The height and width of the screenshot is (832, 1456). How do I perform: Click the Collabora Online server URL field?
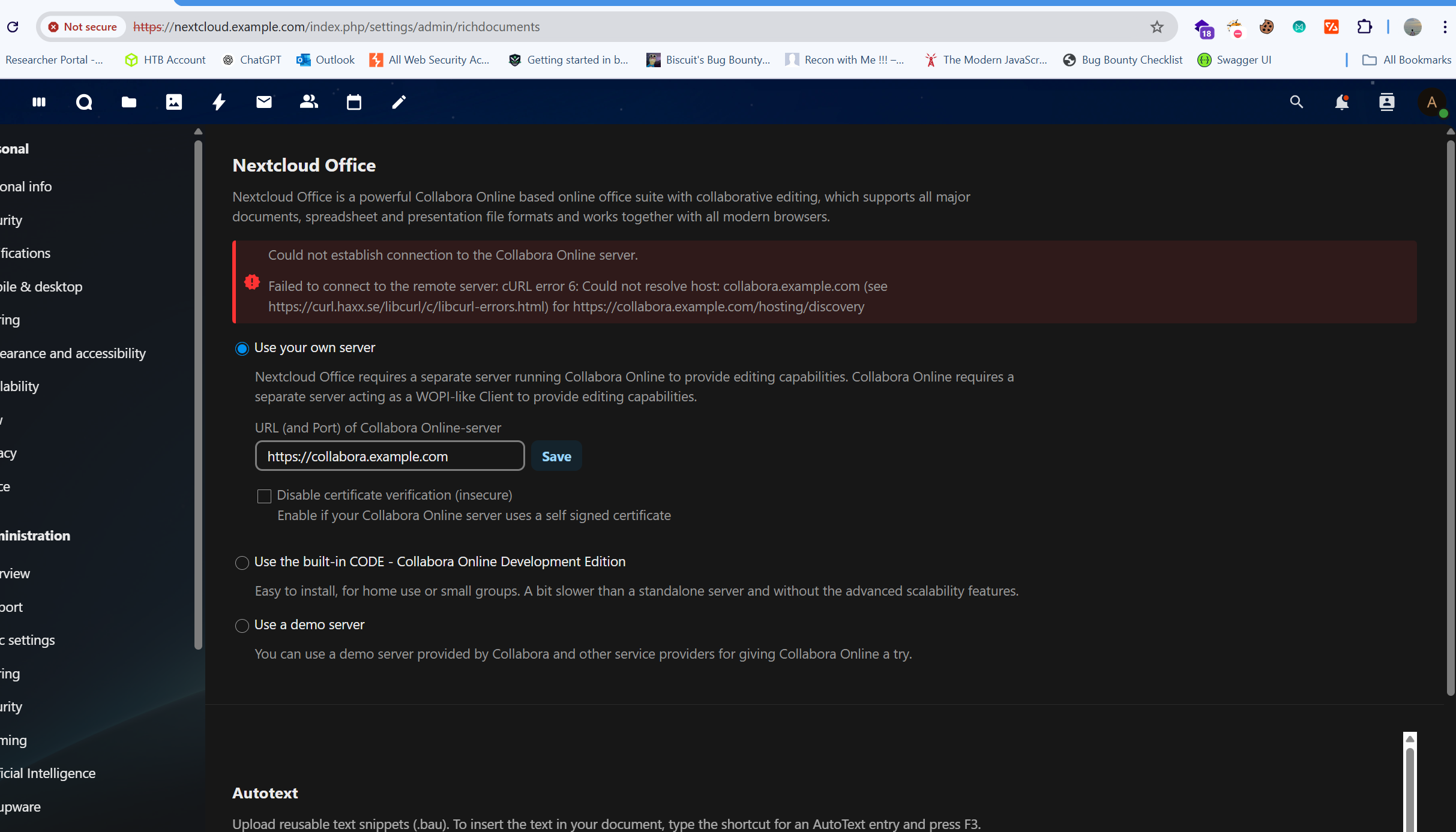(x=390, y=456)
